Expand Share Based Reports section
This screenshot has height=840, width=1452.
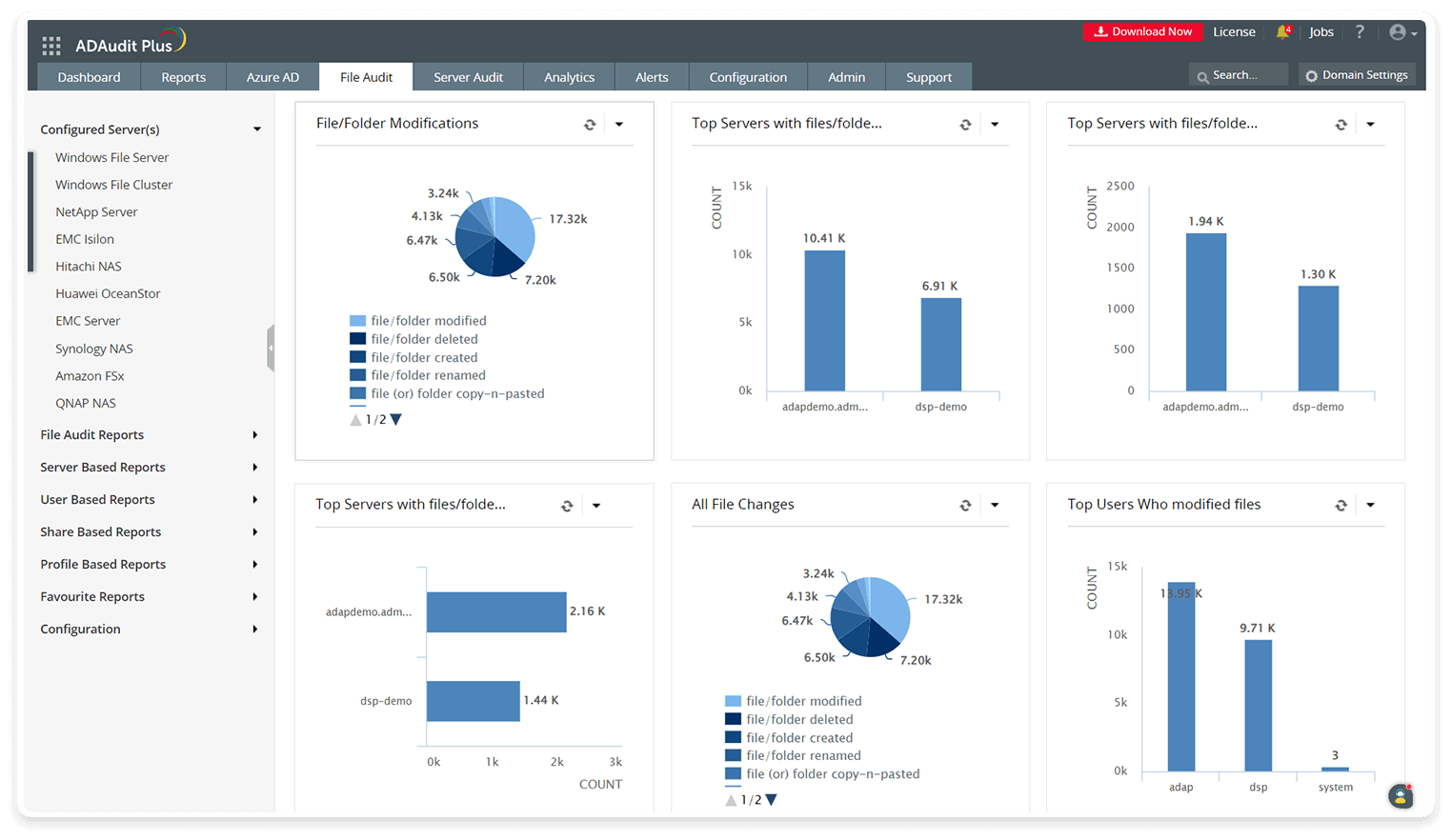(x=255, y=532)
